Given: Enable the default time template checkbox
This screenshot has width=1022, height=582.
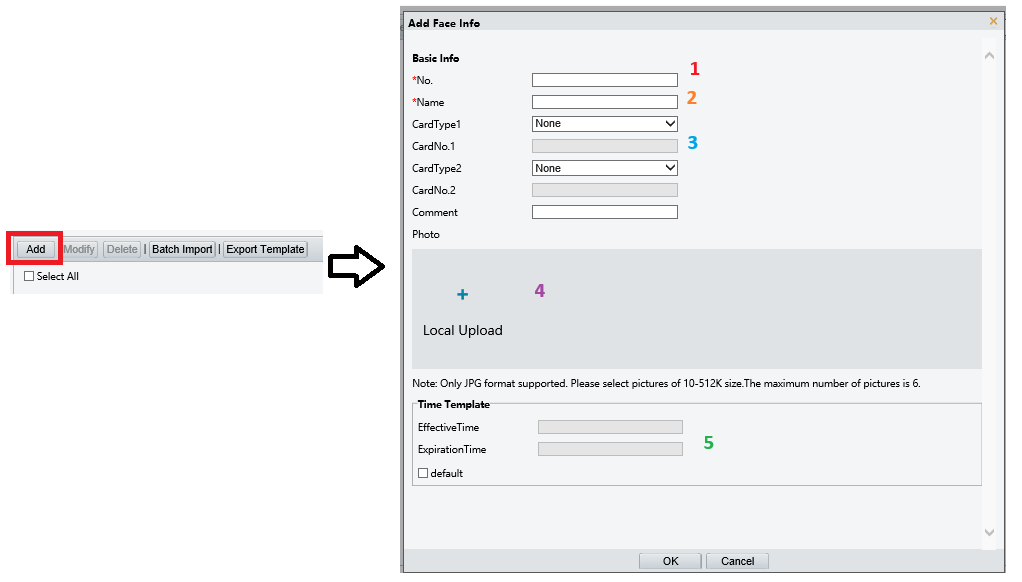Looking at the screenshot, I should click(423, 473).
